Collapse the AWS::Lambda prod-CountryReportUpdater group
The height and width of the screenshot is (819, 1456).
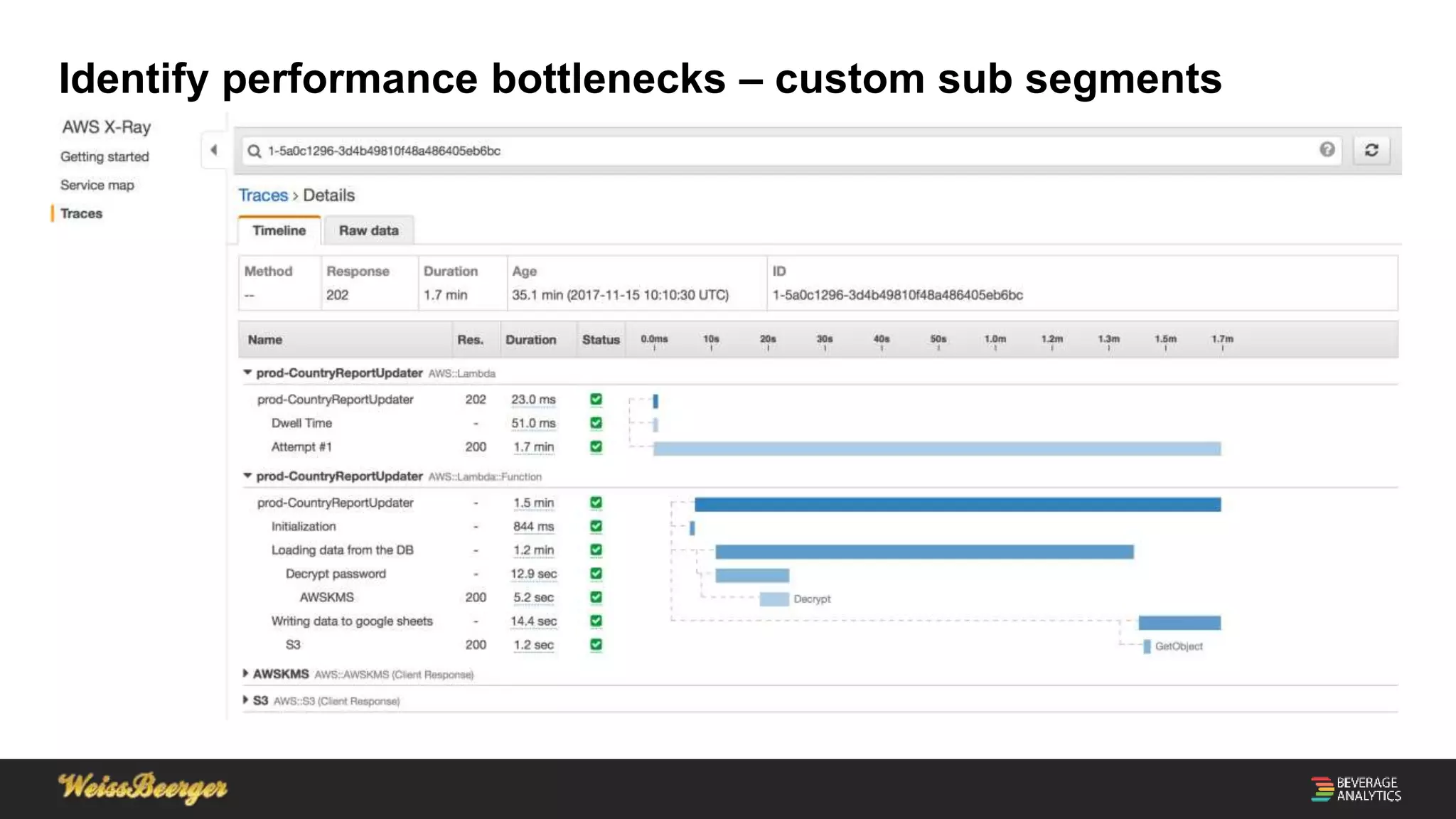click(247, 373)
